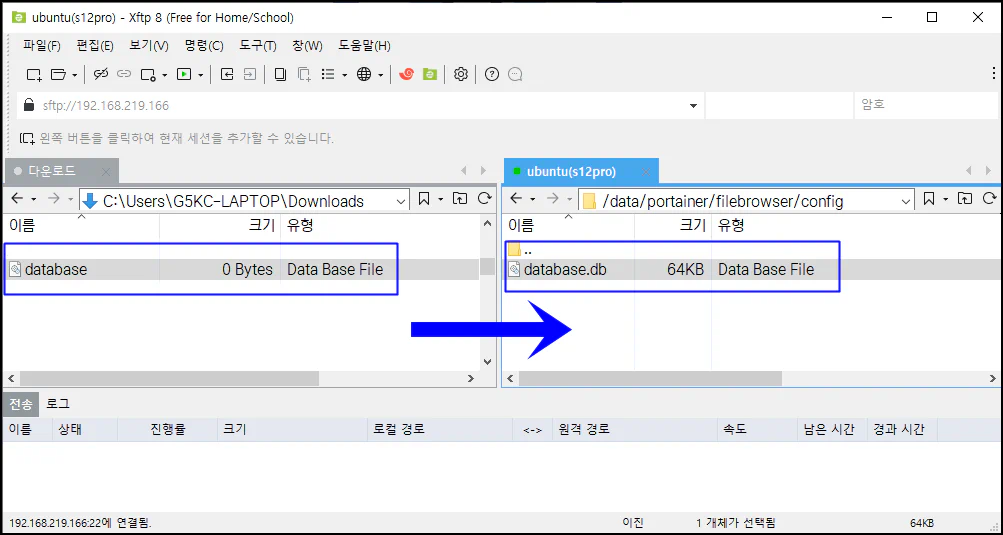
Task: Sort local pane by 크기 column
Action: pos(220,225)
